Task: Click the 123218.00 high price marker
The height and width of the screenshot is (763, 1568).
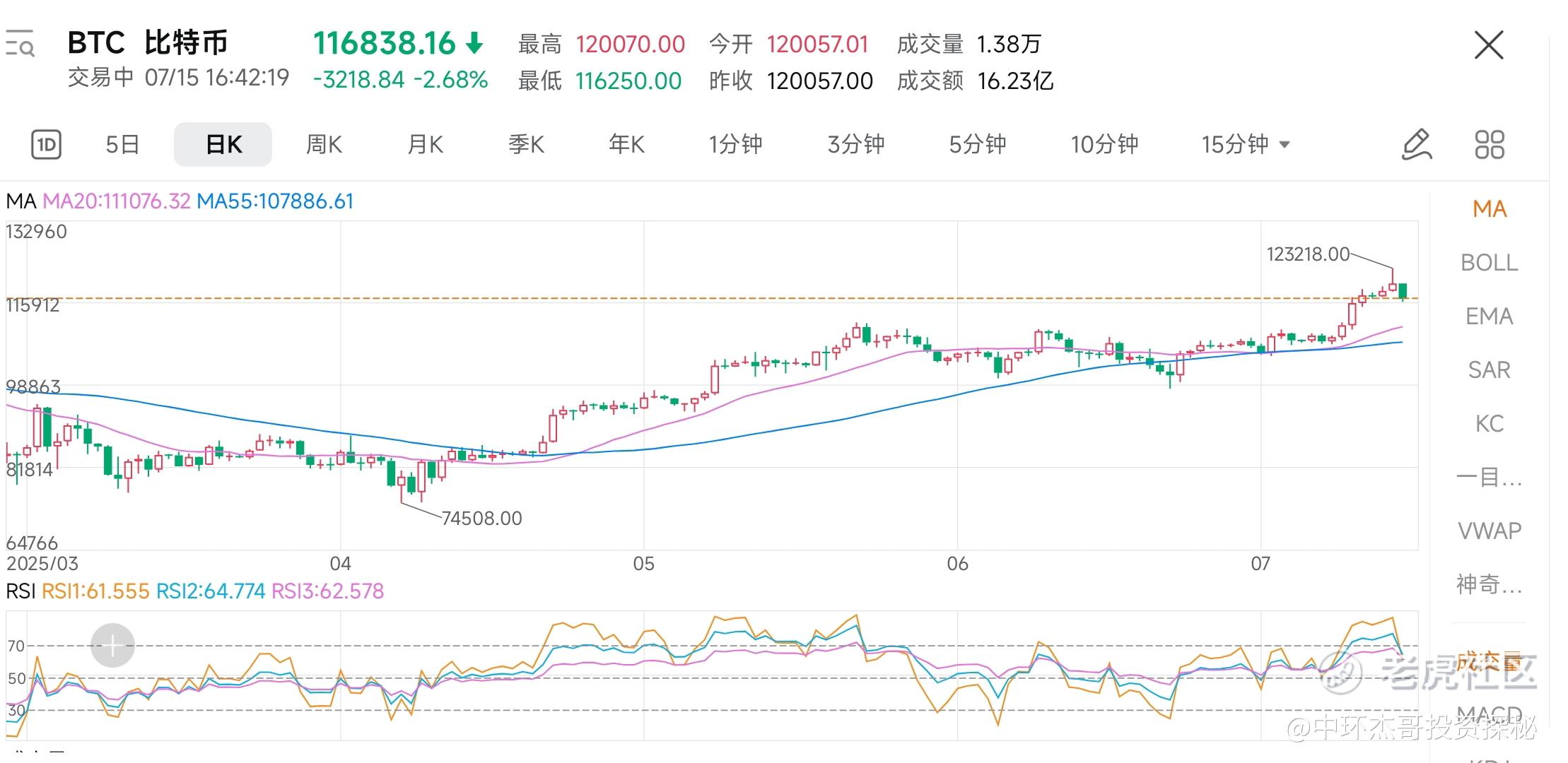Action: tap(1308, 254)
